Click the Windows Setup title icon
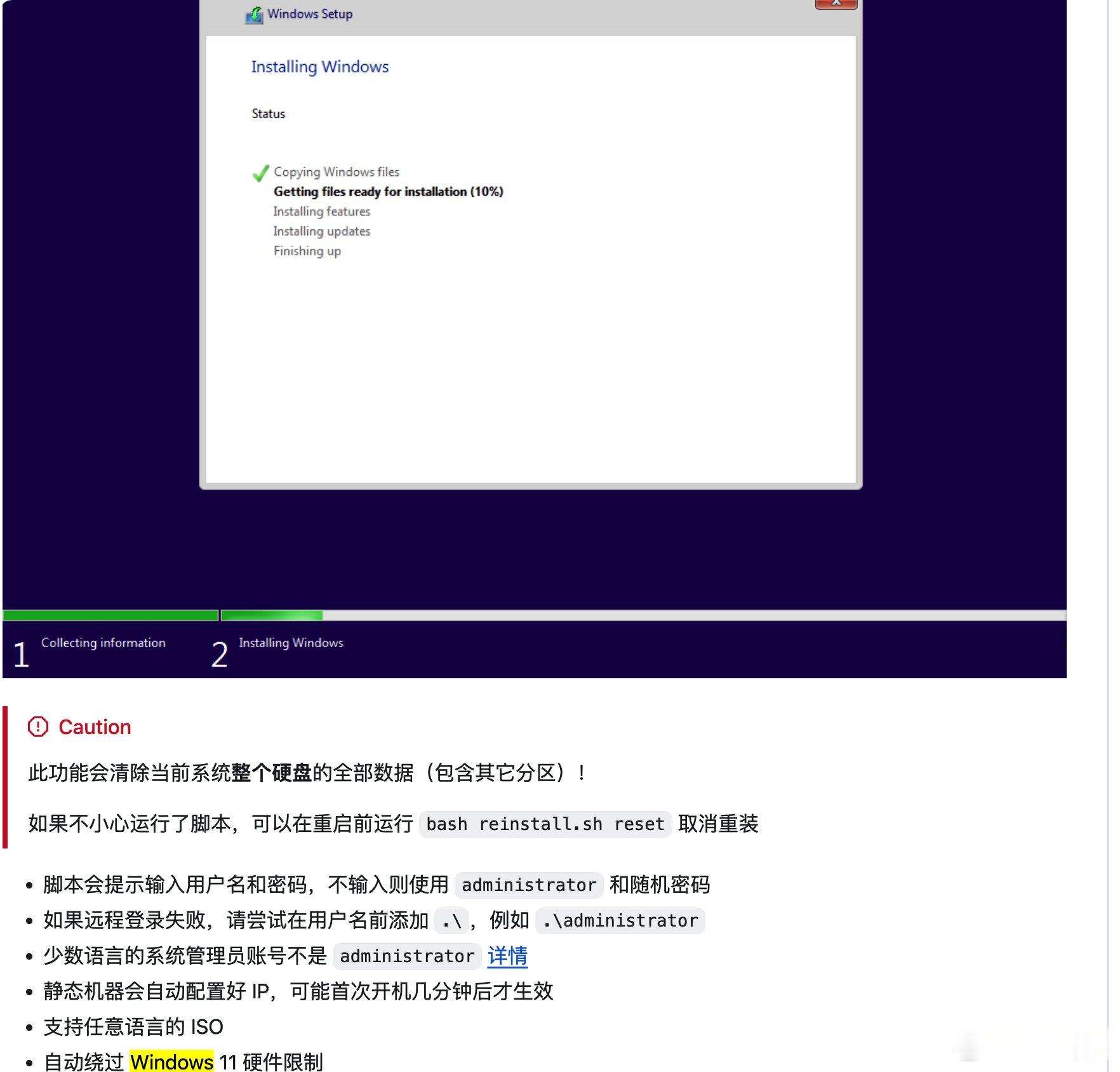 [x=254, y=15]
